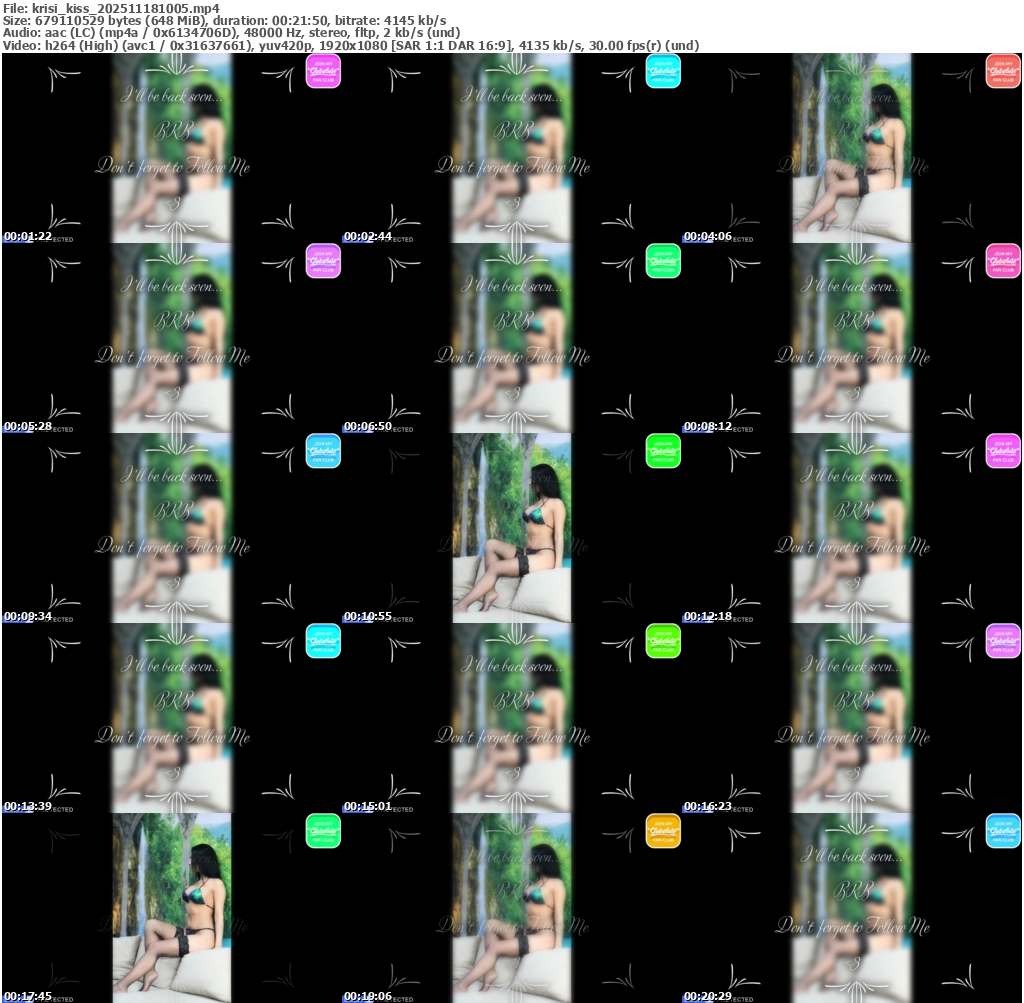Click the timestamp text '00:04:06'

point(708,236)
